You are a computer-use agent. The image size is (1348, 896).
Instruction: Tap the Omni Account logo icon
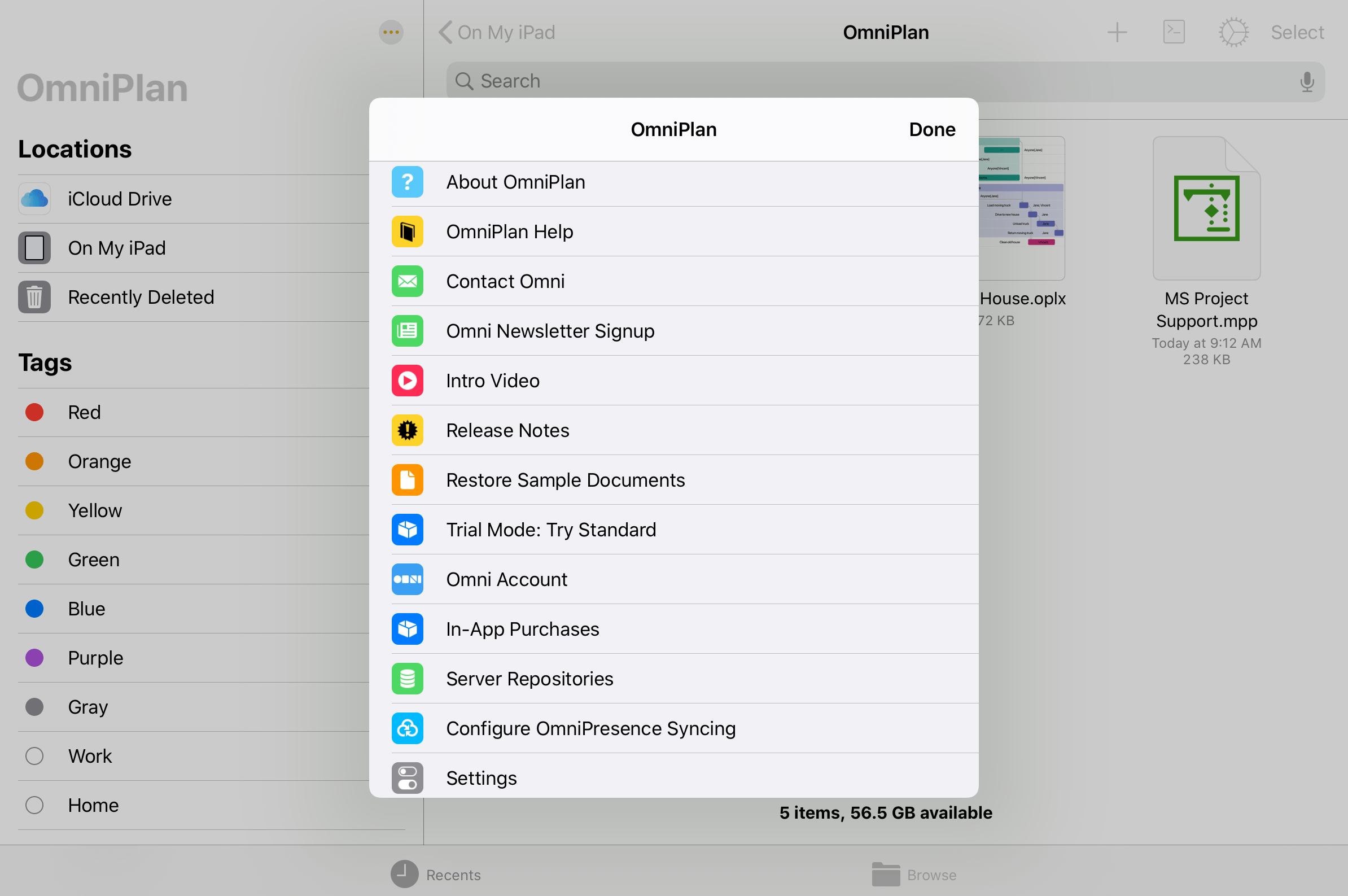(407, 579)
